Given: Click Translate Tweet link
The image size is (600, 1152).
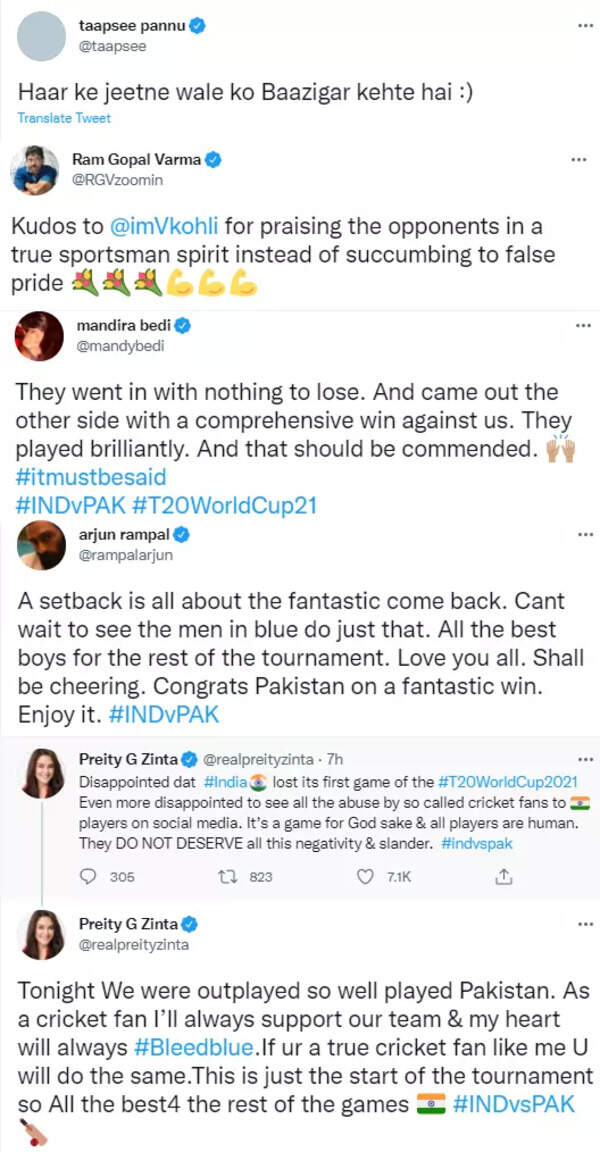Looking at the screenshot, I should pos(64,118).
